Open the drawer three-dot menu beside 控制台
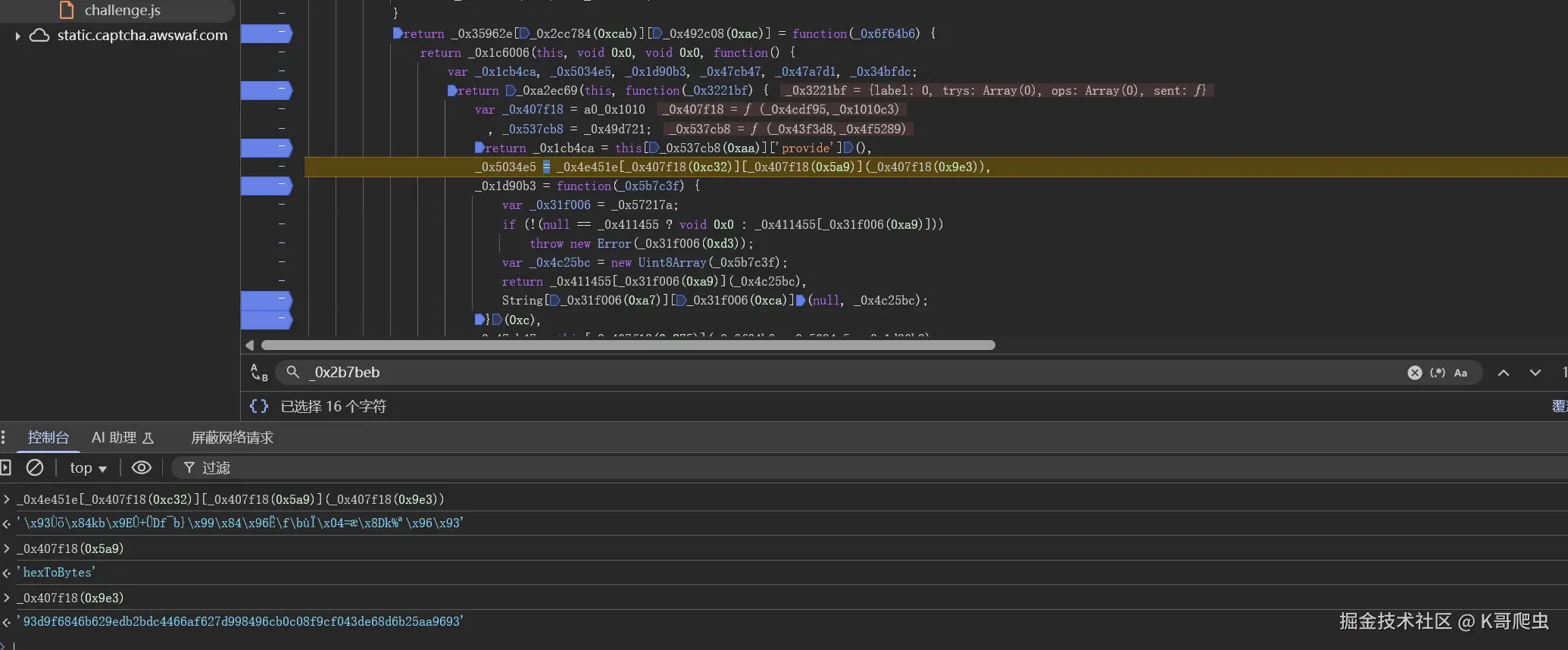 pyautogui.click(x=4, y=437)
